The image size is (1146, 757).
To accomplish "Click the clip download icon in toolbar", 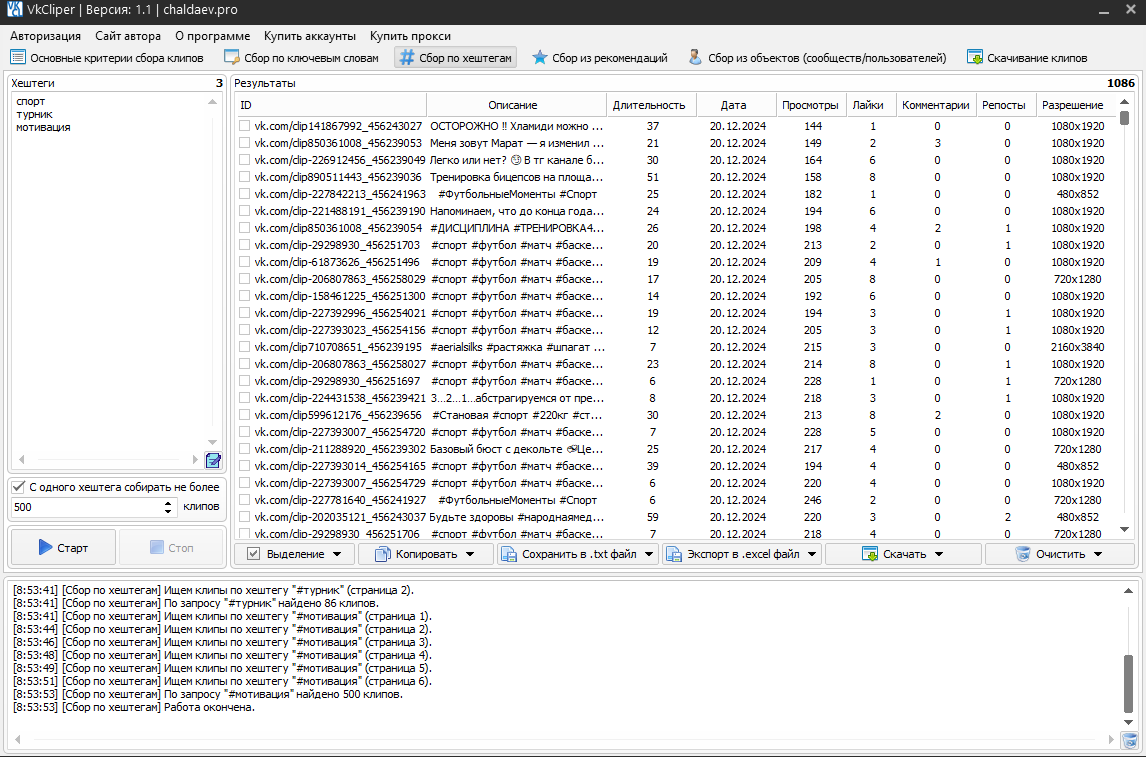I will [x=974, y=58].
